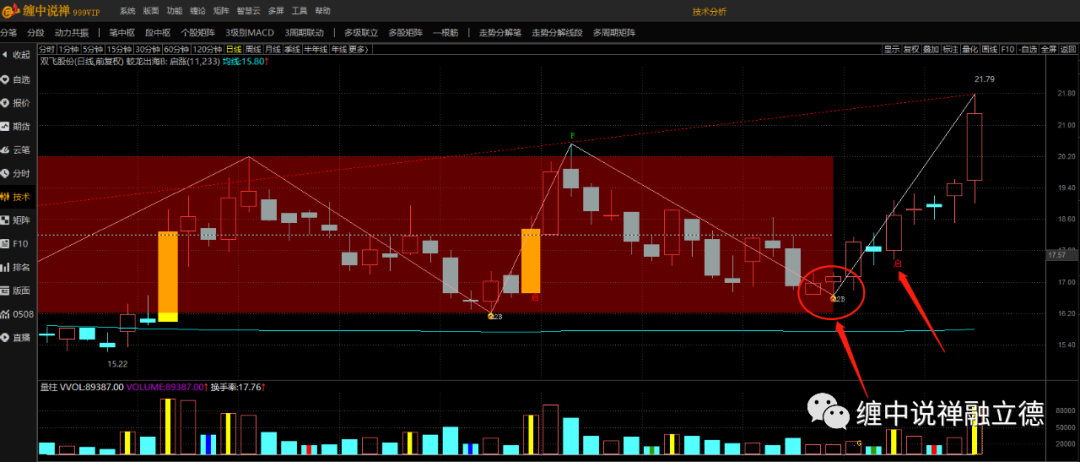
Task: Enable 3周期联动 view
Action: (x=304, y=33)
